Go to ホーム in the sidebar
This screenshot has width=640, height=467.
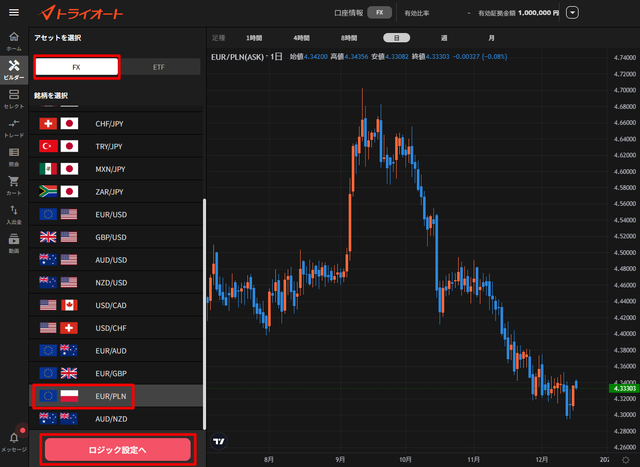[x=14, y=41]
